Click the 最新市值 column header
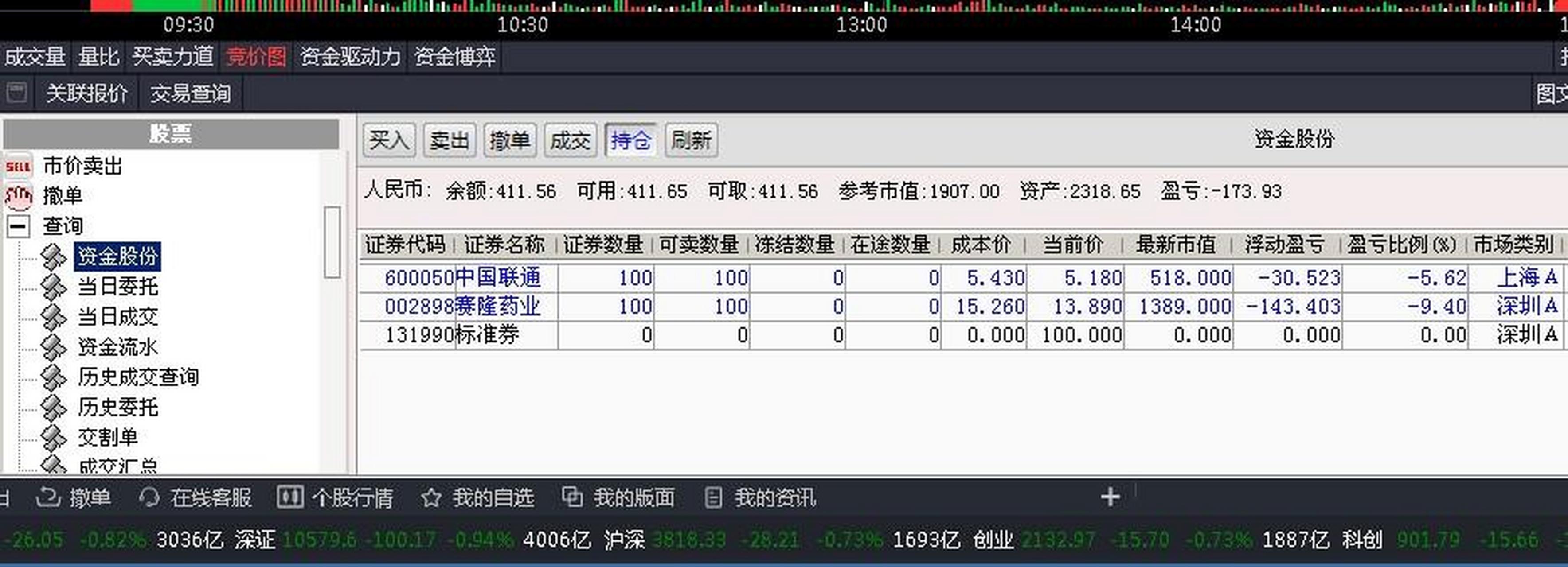This screenshot has width=1568, height=567. coord(1175,245)
